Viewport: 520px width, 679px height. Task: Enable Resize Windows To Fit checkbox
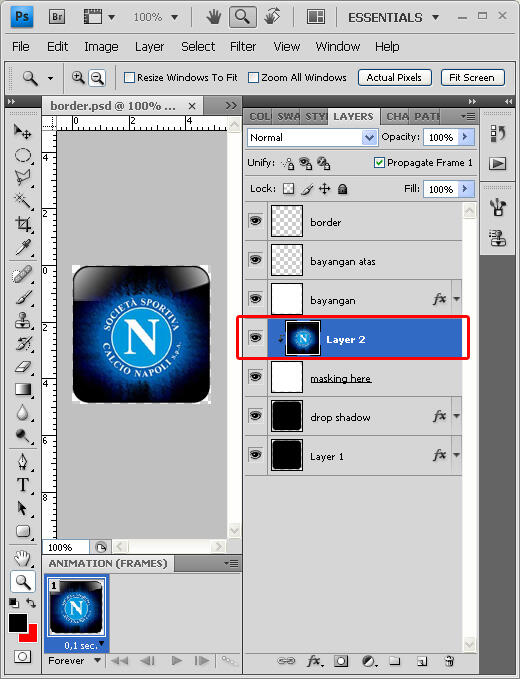coord(129,78)
